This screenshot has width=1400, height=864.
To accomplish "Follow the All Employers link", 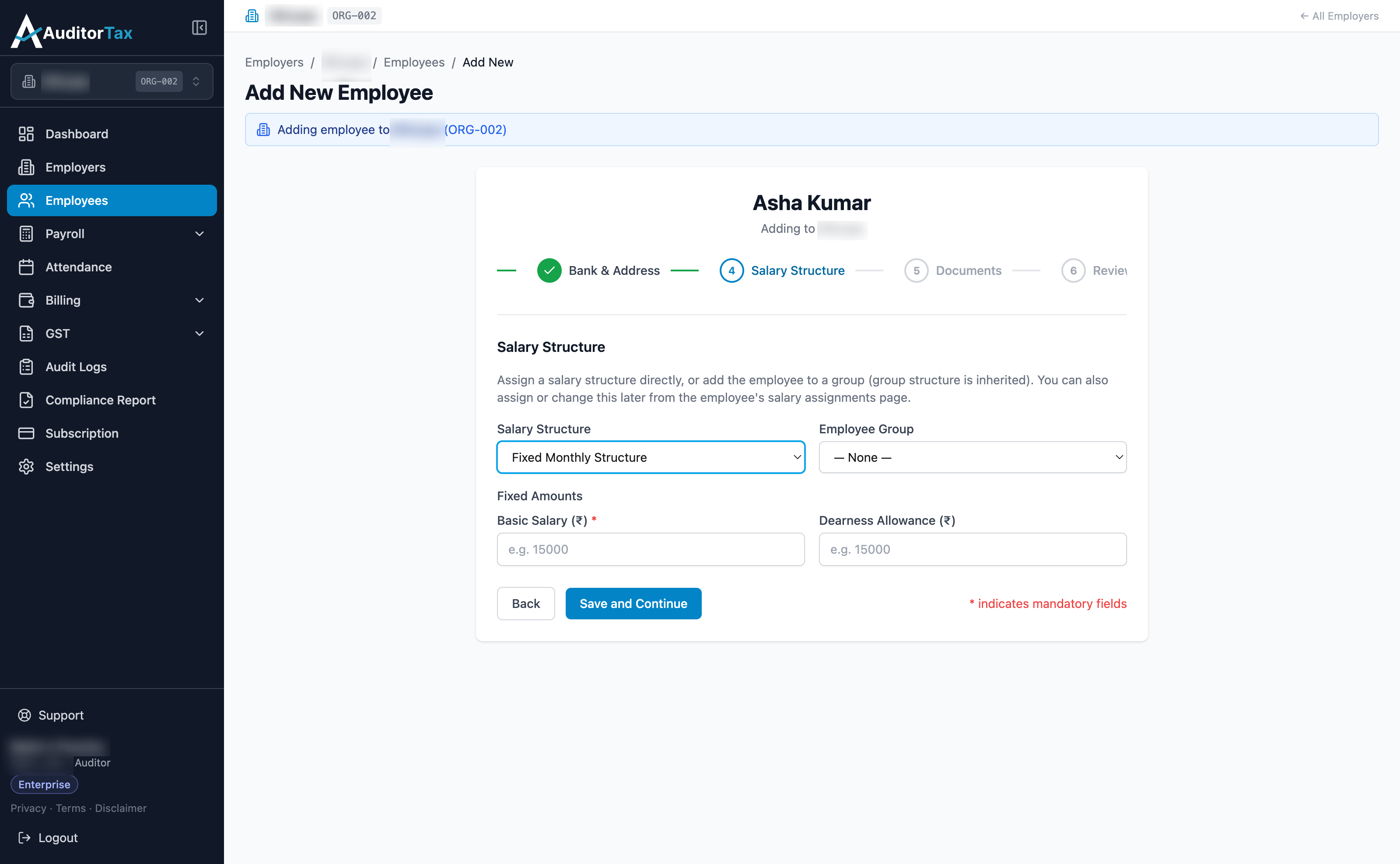I will pyautogui.click(x=1340, y=16).
